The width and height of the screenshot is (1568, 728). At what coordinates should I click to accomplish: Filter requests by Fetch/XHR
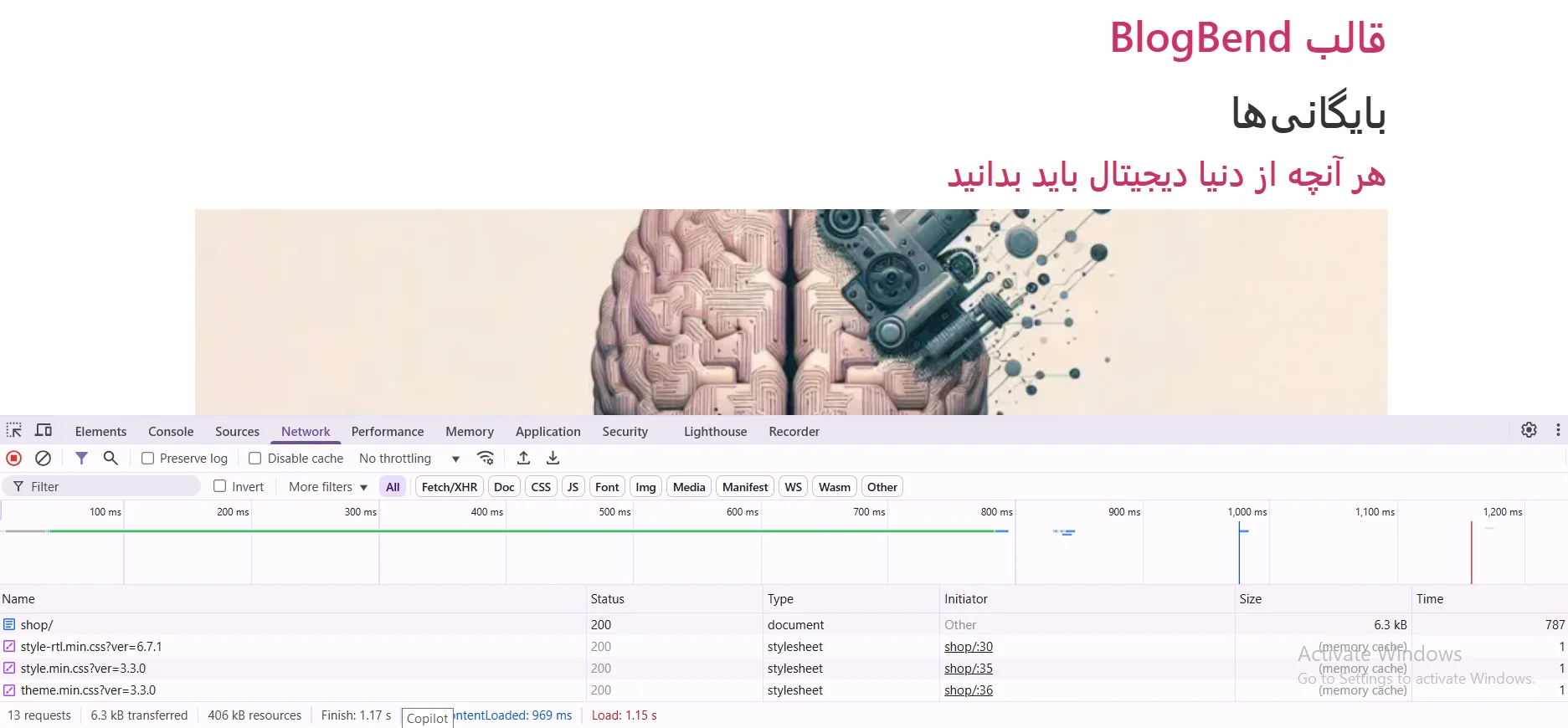click(450, 487)
